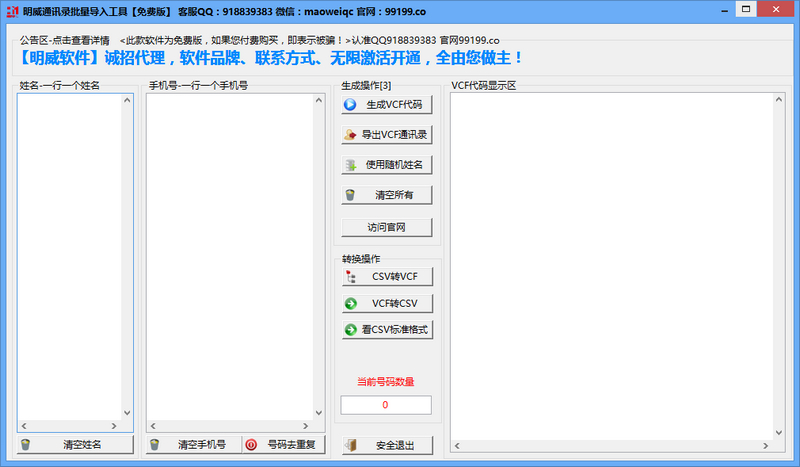Click the trash icon on 清空手机号
This screenshot has width=800, height=467.
(x=155, y=445)
